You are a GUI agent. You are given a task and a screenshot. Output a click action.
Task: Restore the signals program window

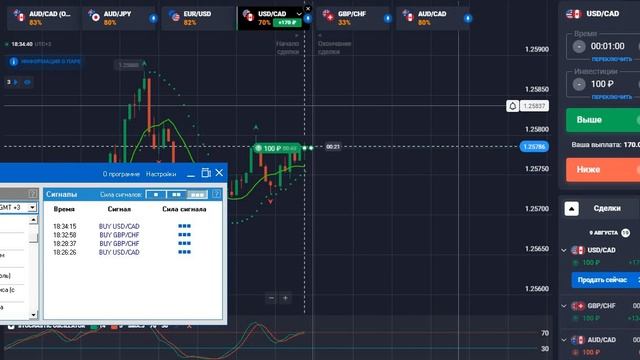pyautogui.click(x=206, y=173)
